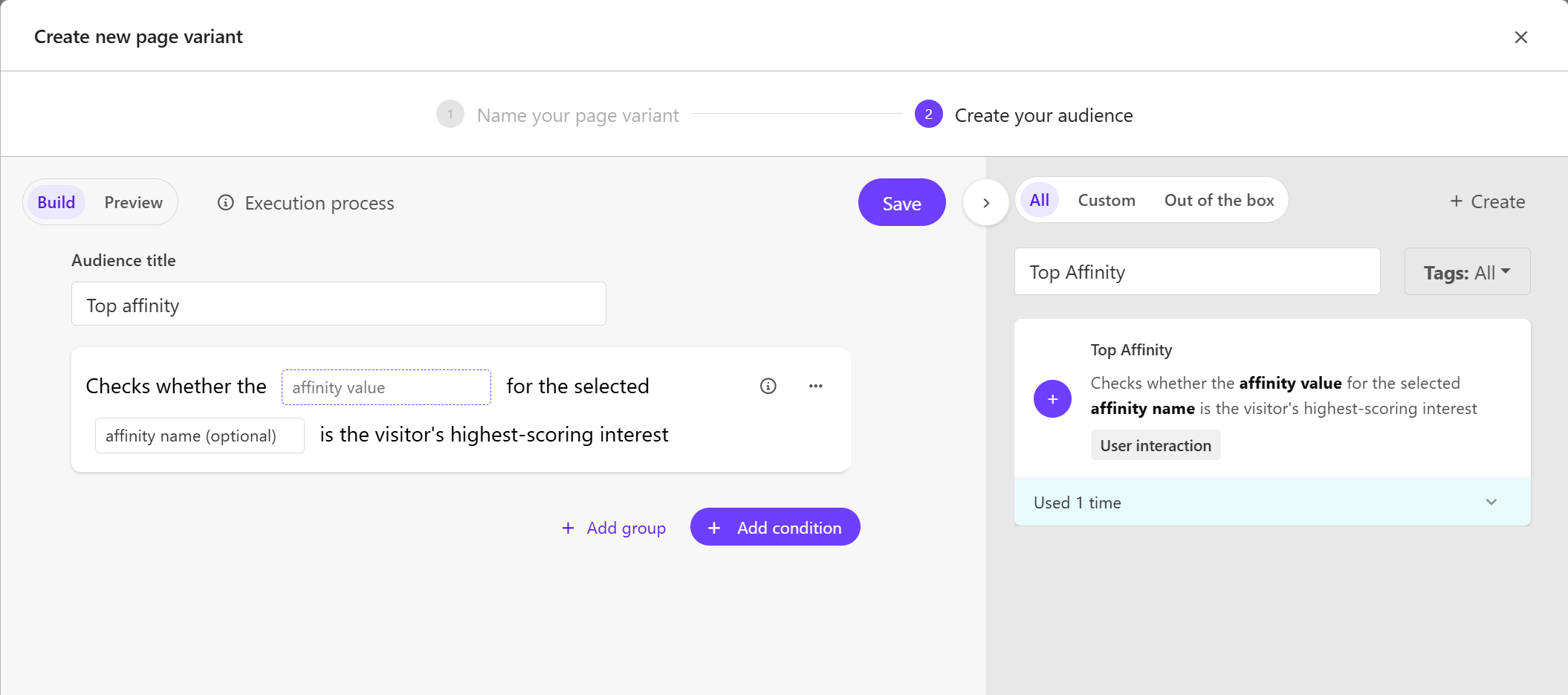Image resolution: width=1568 pixels, height=695 pixels.
Task: Select the All filter pill
Action: [1039, 200]
